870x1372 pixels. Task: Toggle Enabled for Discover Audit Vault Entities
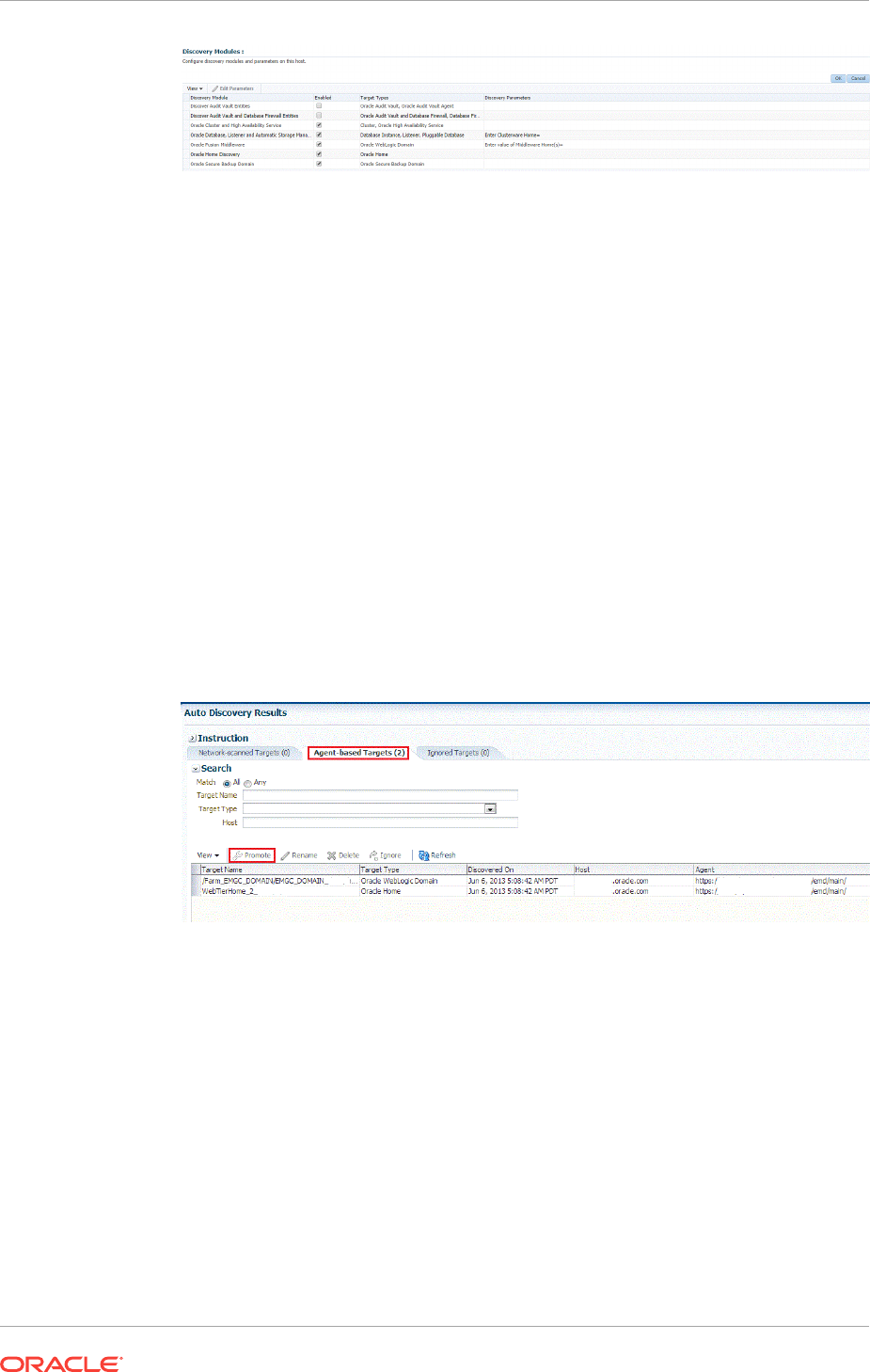319,106
